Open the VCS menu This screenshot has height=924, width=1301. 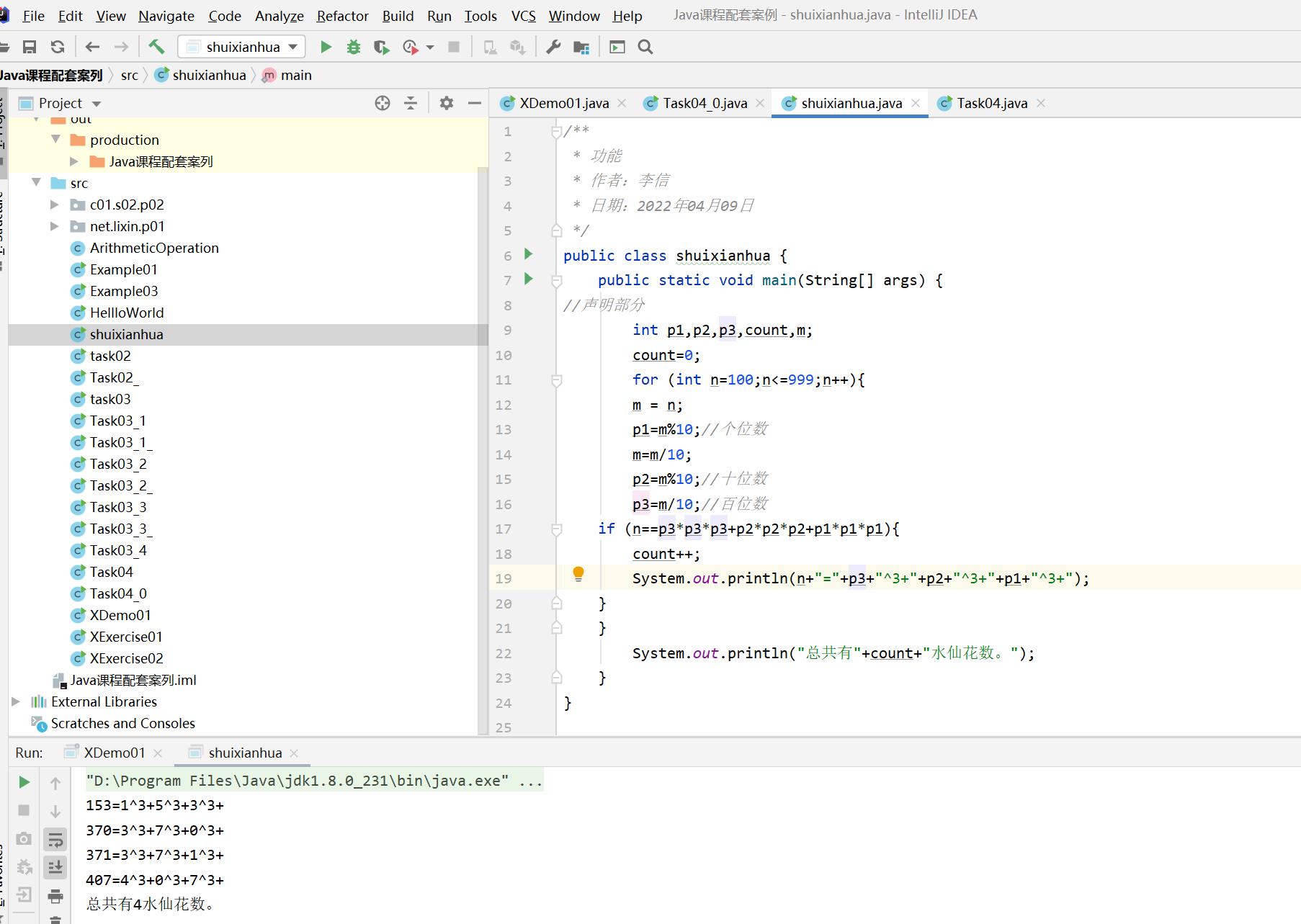point(524,16)
